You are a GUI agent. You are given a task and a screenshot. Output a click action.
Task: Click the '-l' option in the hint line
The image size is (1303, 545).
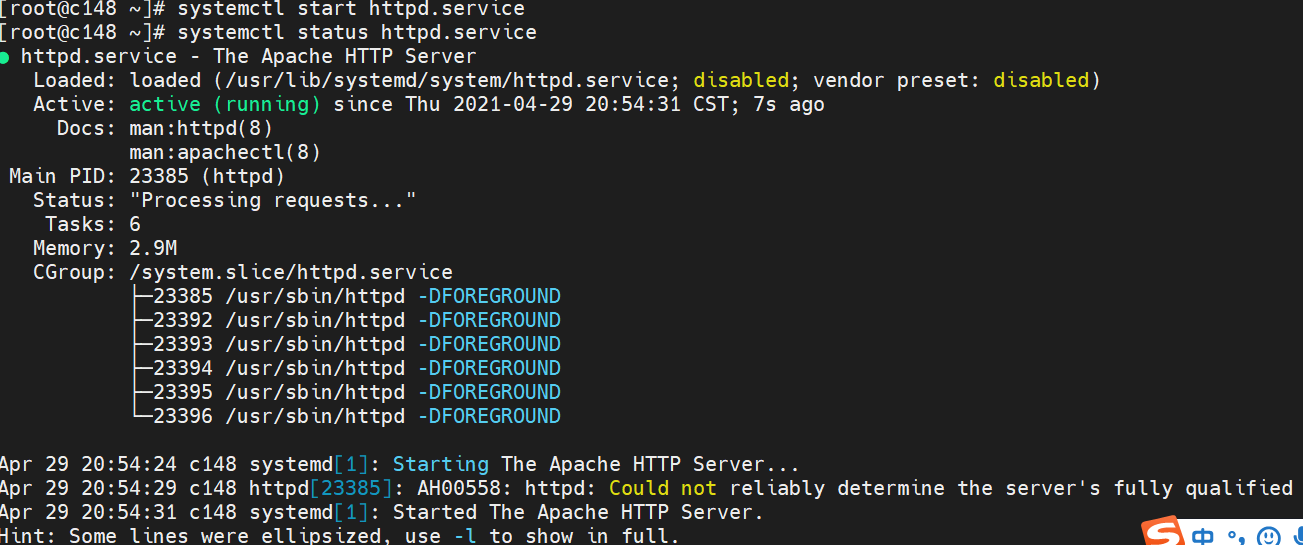(464, 536)
